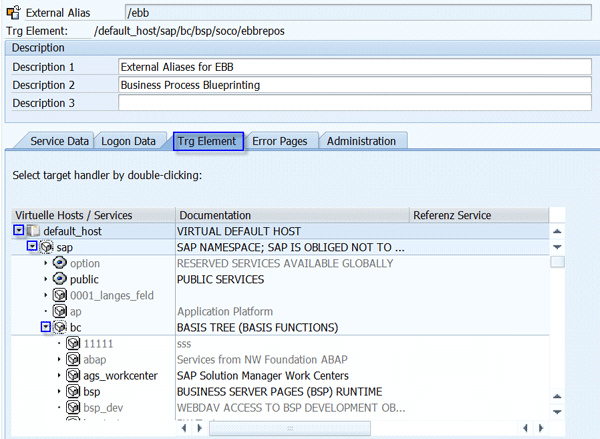Select the public tree item label

click(84, 279)
